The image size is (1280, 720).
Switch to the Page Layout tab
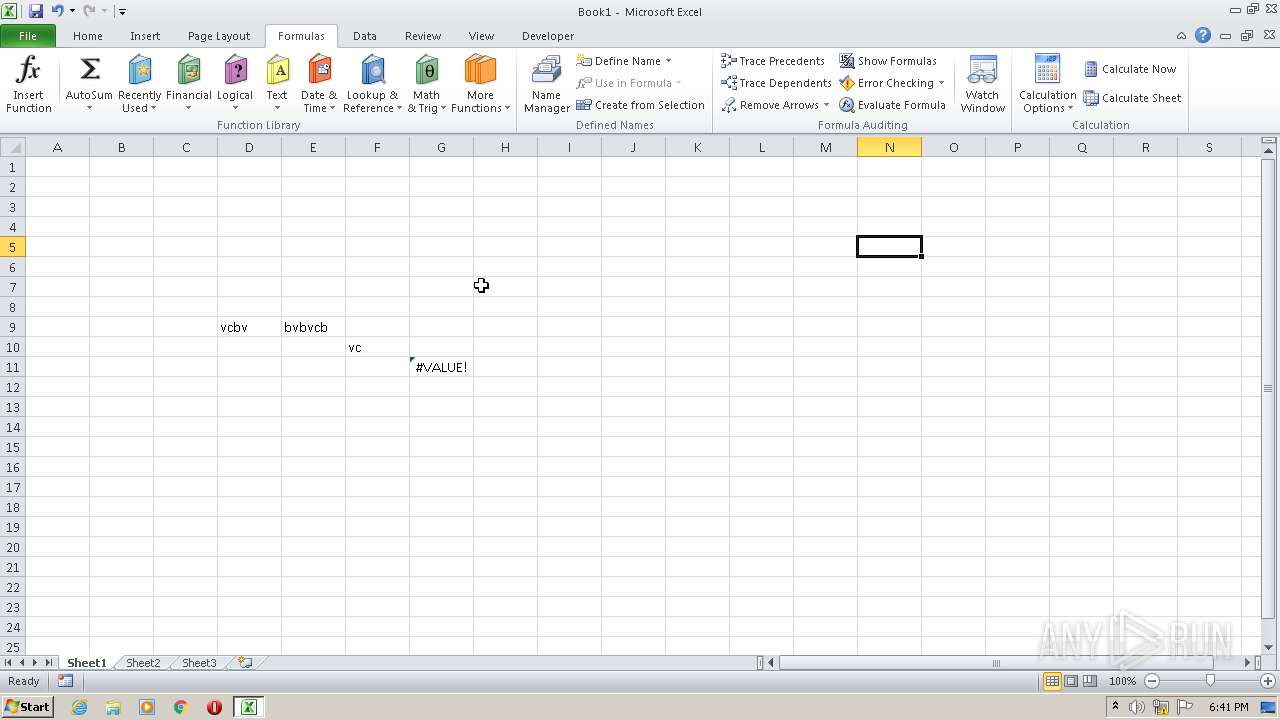[x=219, y=36]
